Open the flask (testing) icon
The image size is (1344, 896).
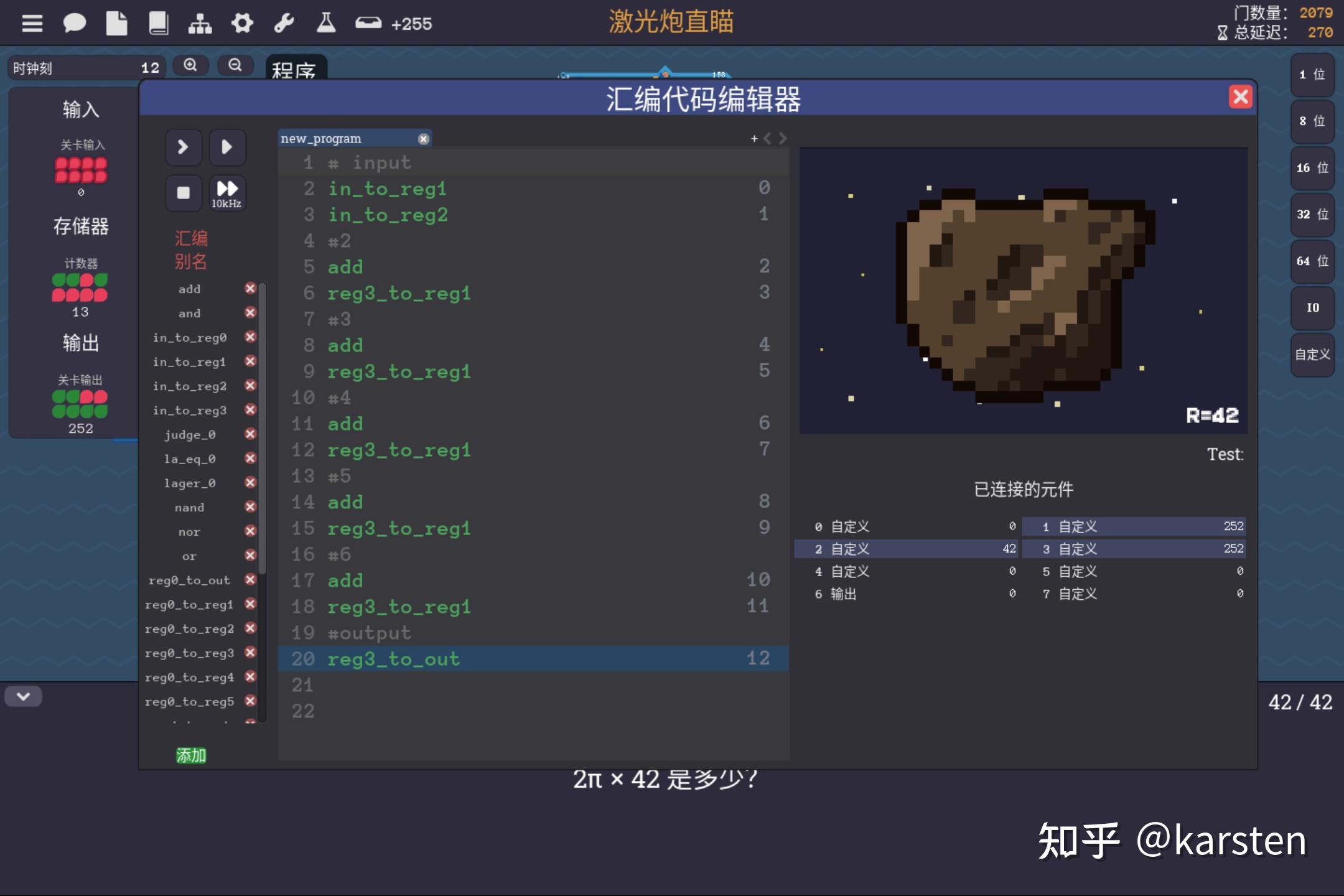click(326, 22)
